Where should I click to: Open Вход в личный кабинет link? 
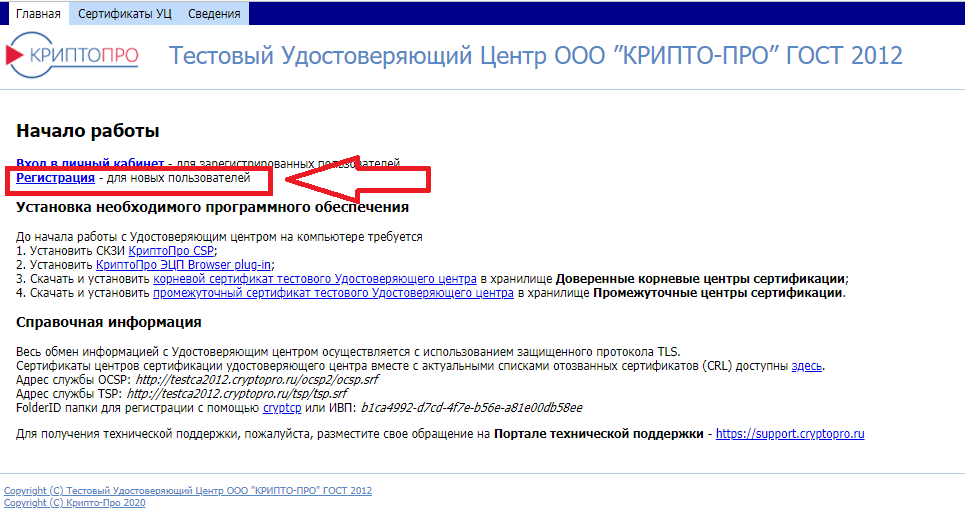click(90, 164)
